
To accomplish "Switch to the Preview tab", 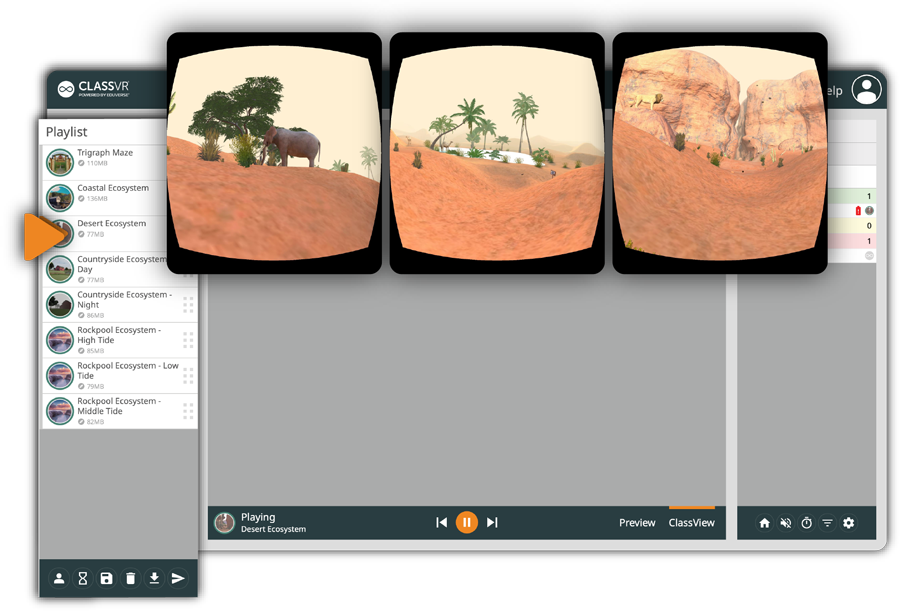I will (637, 523).
